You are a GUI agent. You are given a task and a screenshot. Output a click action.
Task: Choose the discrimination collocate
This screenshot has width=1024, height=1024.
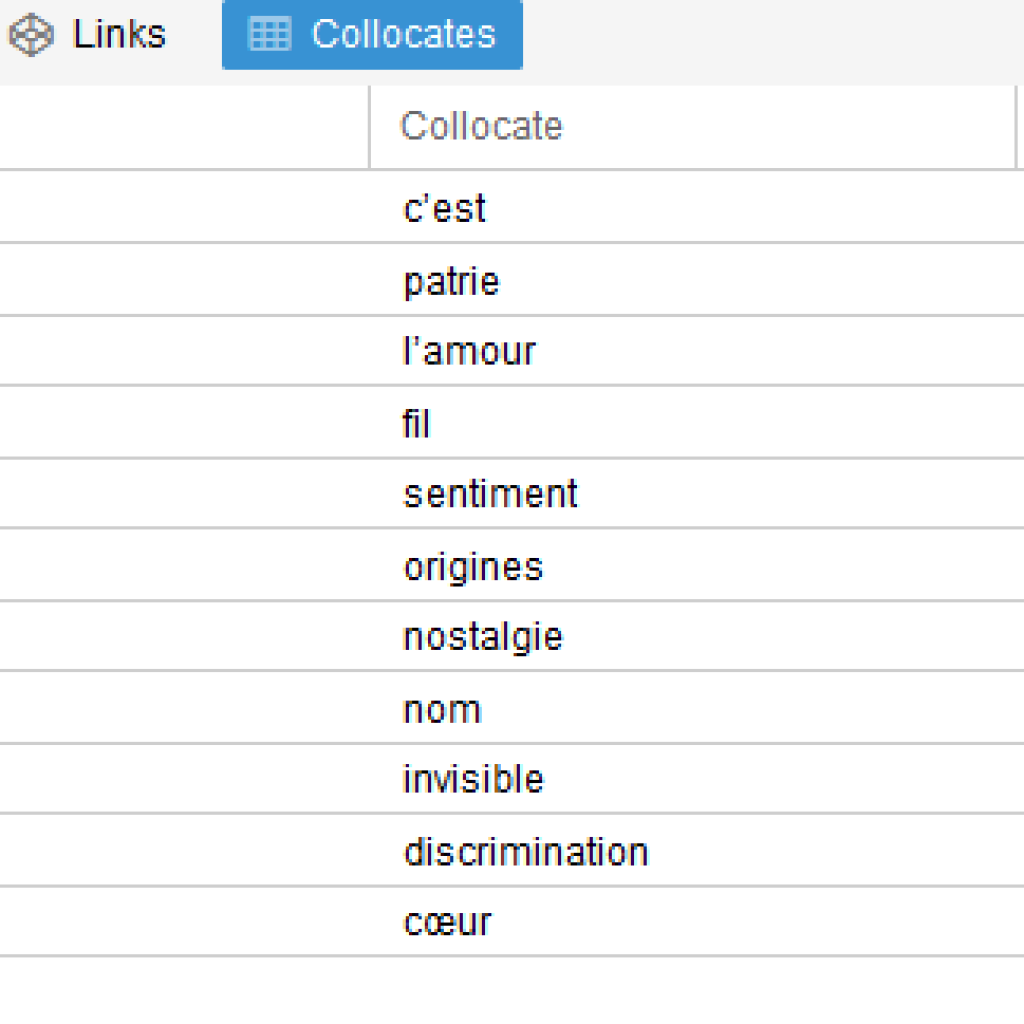526,851
